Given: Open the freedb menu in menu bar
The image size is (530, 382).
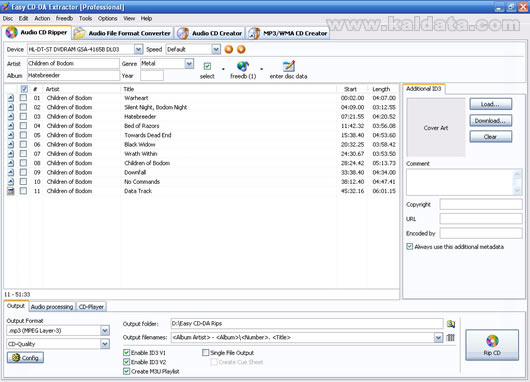Looking at the screenshot, I should [x=64, y=18].
